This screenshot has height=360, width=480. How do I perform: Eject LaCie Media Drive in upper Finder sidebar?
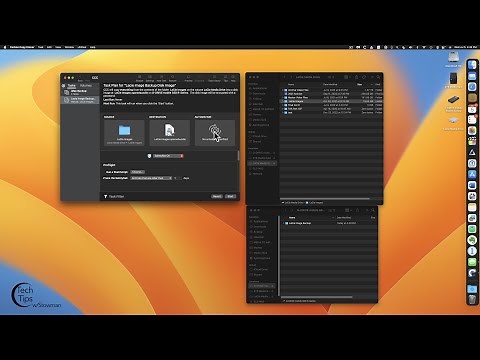[274, 163]
